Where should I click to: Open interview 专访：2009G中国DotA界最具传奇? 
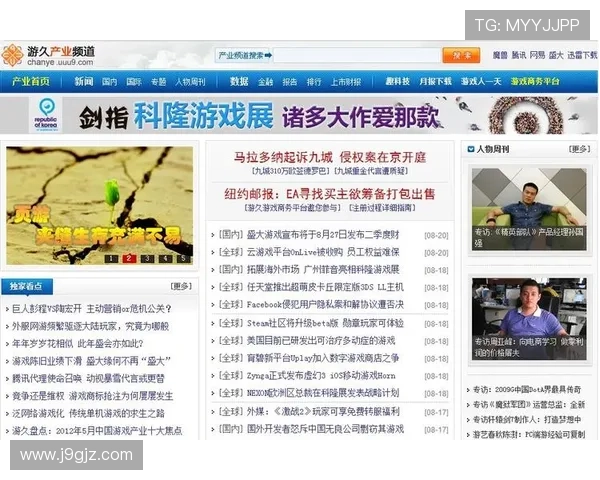point(527,390)
